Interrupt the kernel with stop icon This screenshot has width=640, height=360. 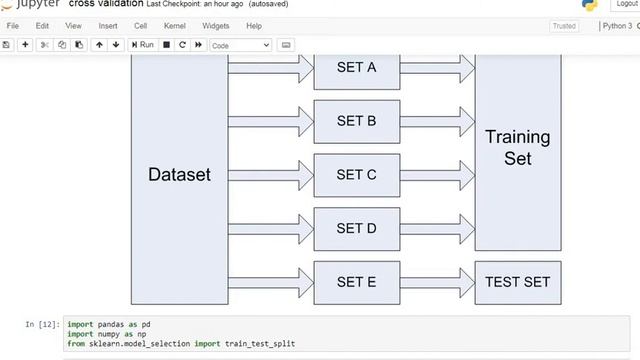pyautogui.click(x=167, y=45)
